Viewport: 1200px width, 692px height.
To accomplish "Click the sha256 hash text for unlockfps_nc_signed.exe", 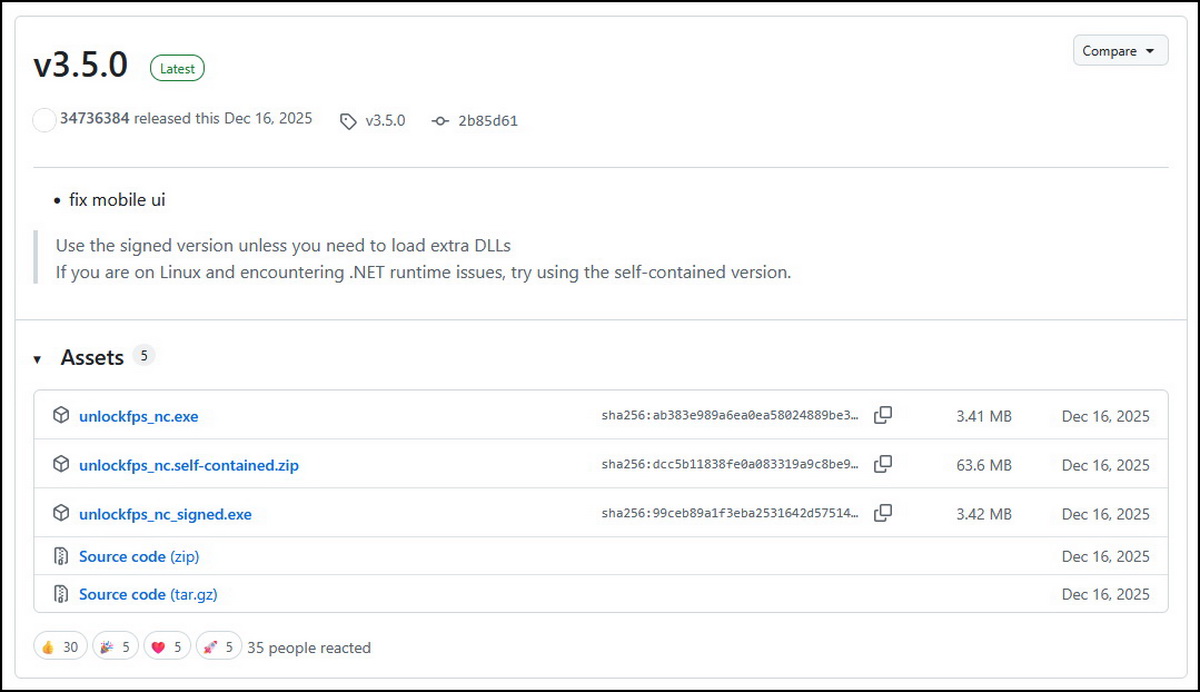I will coord(730,513).
